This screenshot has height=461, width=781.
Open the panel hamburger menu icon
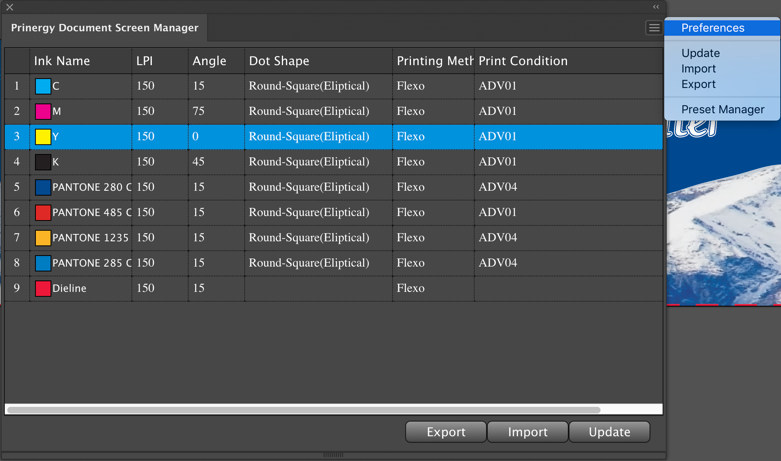653,28
